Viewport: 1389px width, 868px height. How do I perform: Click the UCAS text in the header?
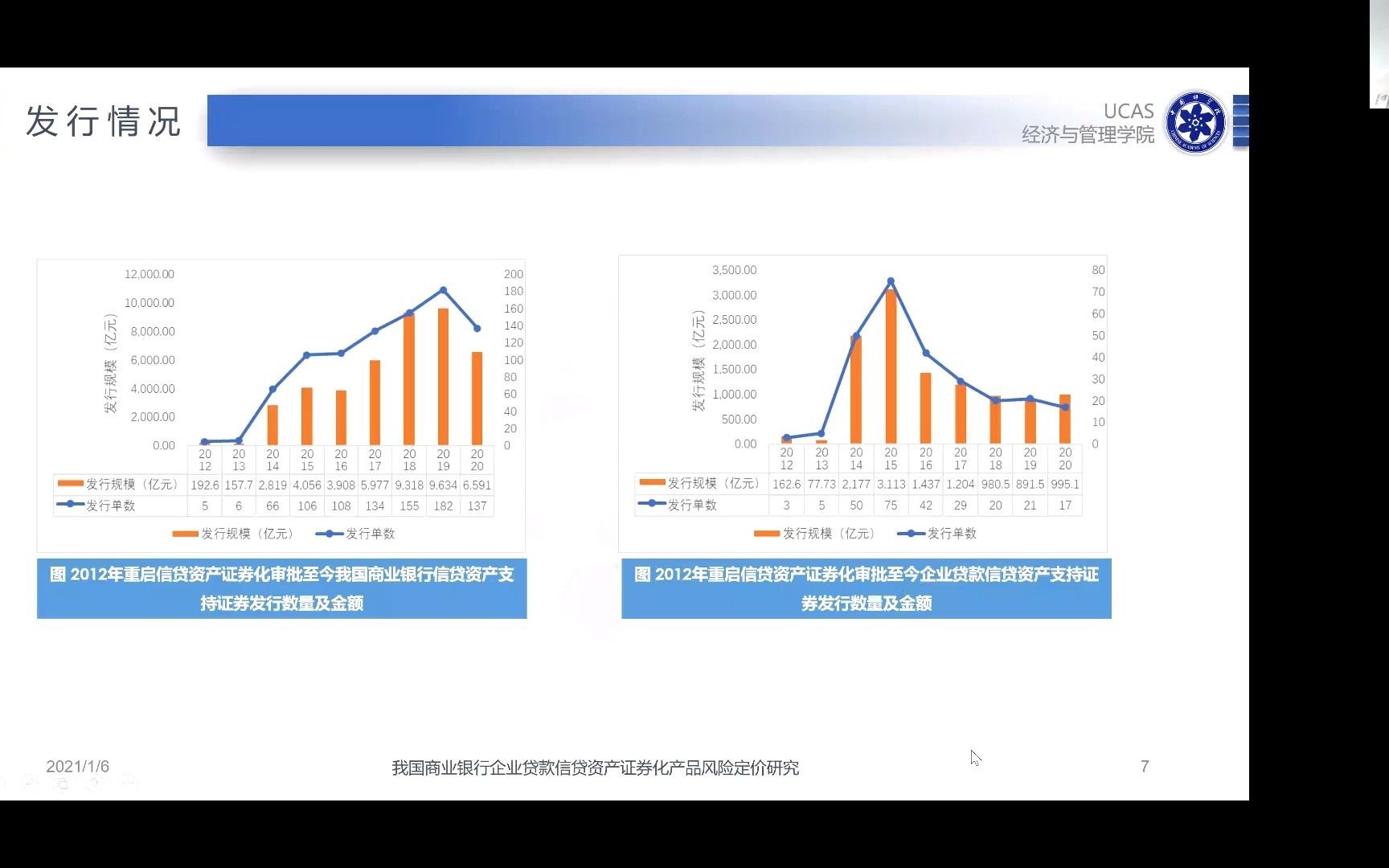1129,111
